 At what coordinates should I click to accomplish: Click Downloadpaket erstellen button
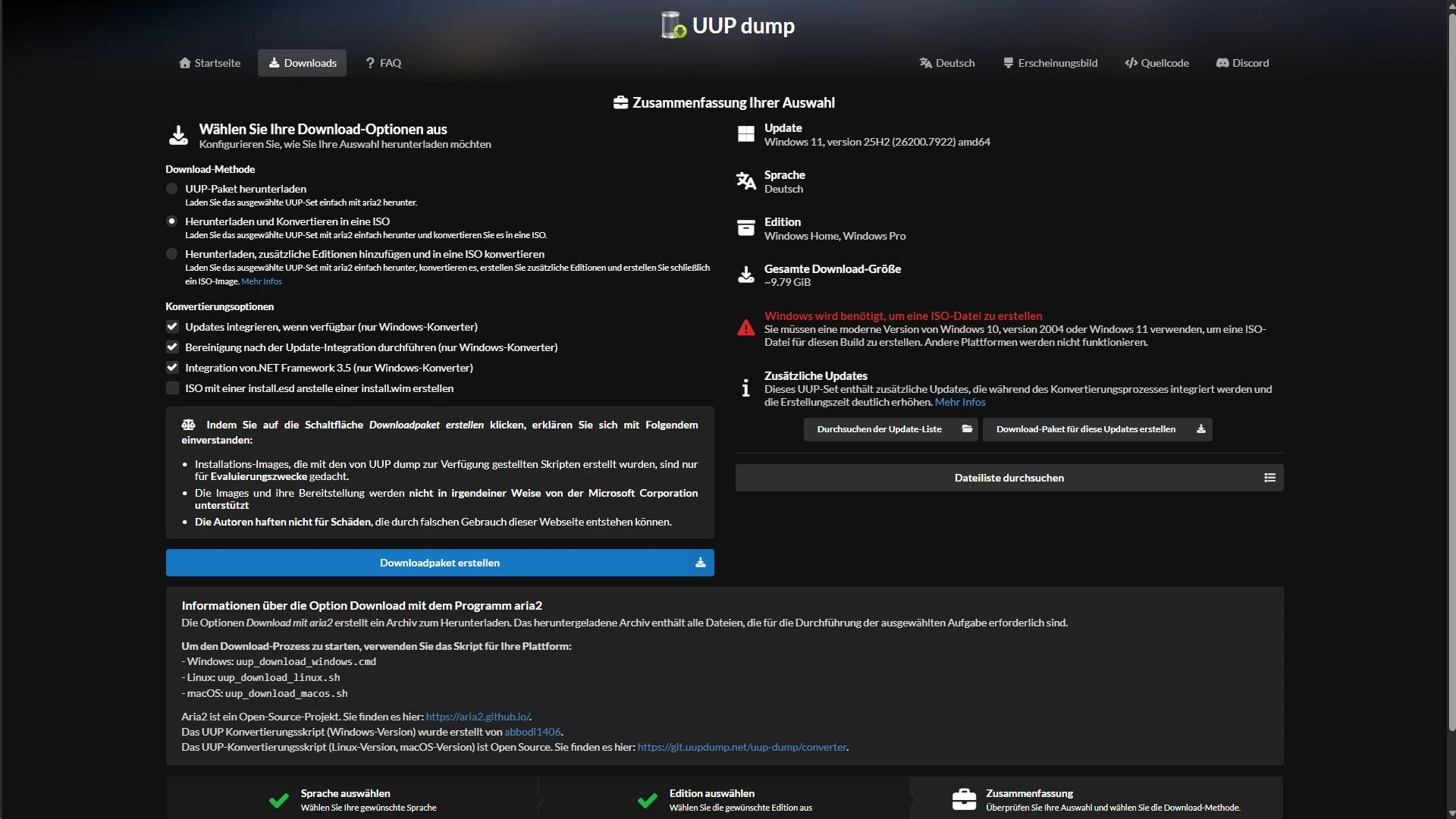pyautogui.click(x=440, y=563)
